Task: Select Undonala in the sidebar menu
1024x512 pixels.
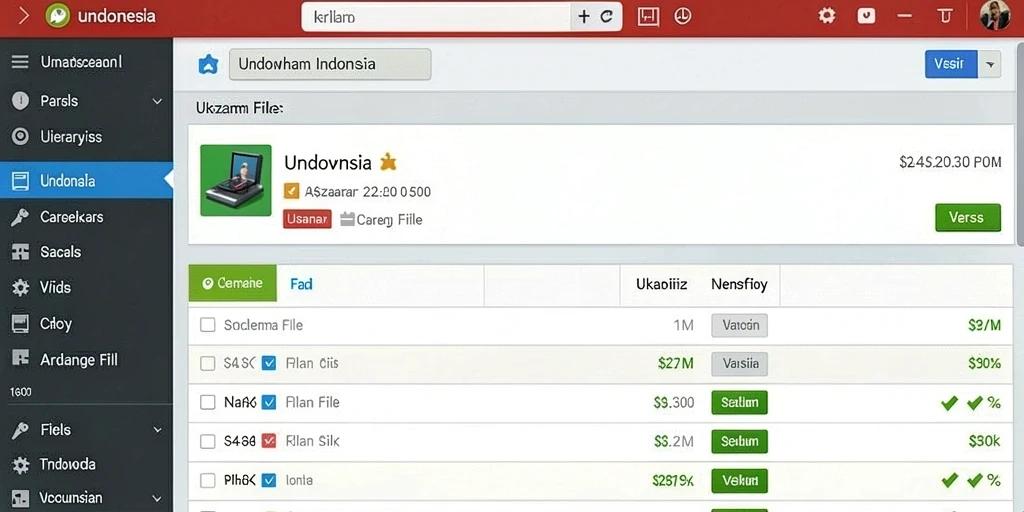Action: (x=86, y=180)
